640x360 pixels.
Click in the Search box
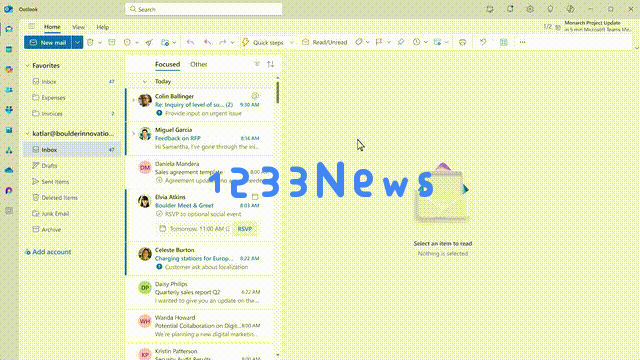coord(203,9)
